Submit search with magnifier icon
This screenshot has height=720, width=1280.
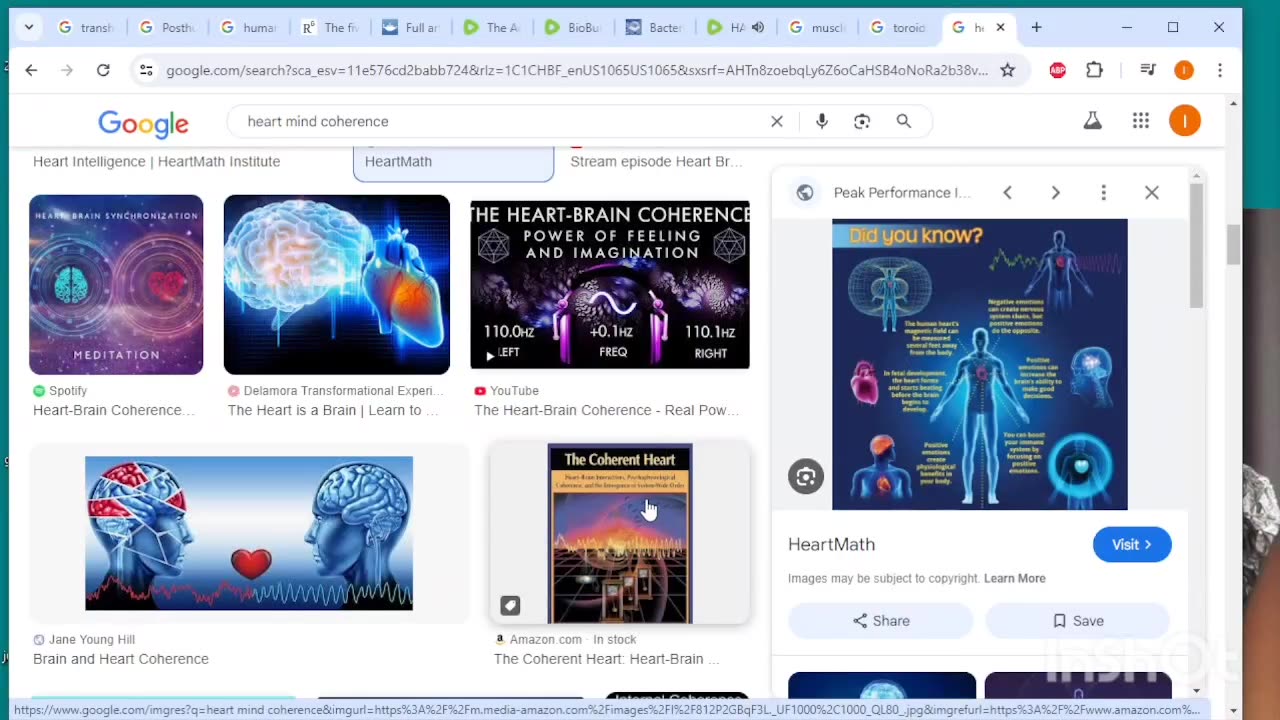pos(904,121)
